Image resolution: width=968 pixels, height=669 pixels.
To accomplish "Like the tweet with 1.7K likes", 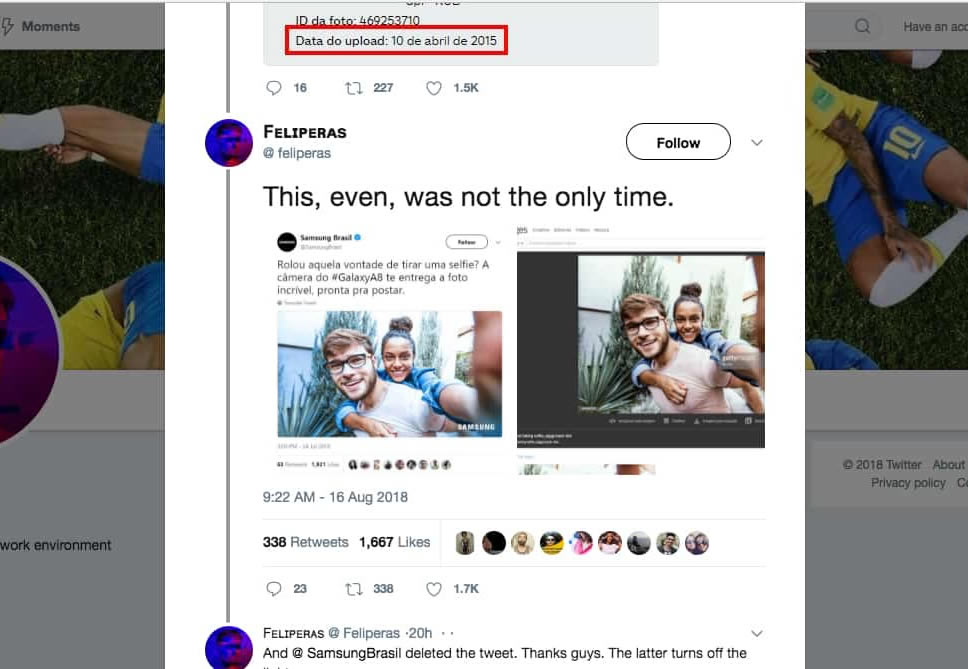I will tap(434, 589).
